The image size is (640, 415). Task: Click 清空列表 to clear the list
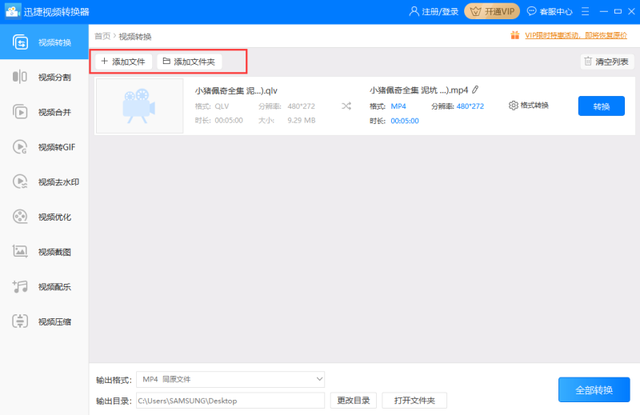point(607,62)
